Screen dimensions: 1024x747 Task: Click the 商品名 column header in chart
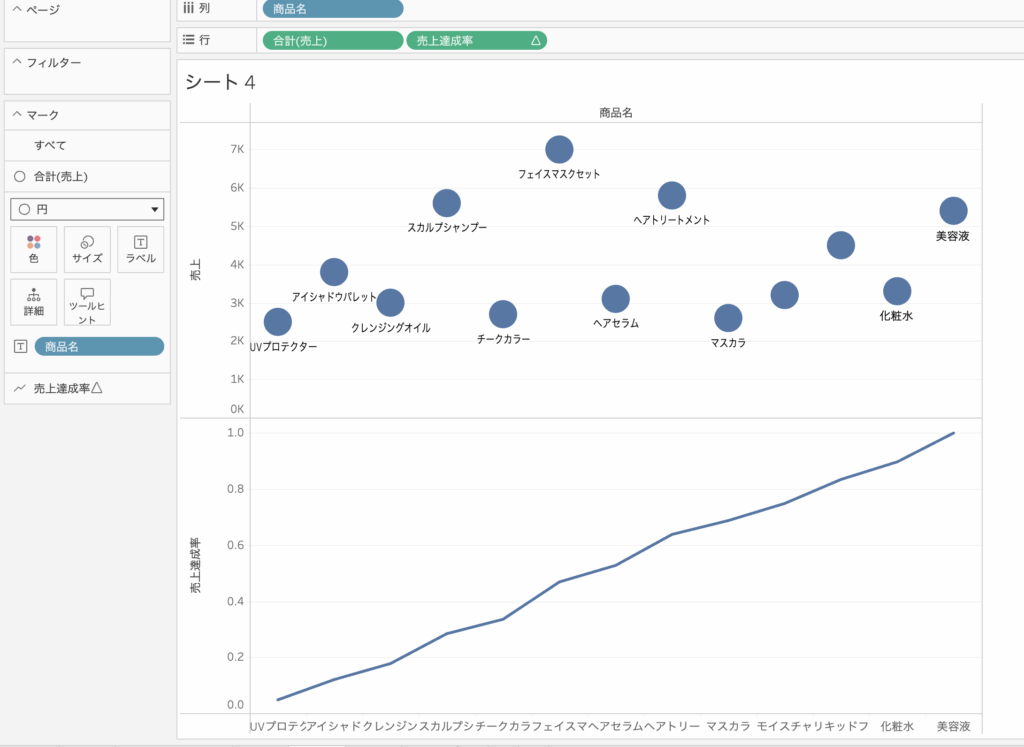[616, 113]
